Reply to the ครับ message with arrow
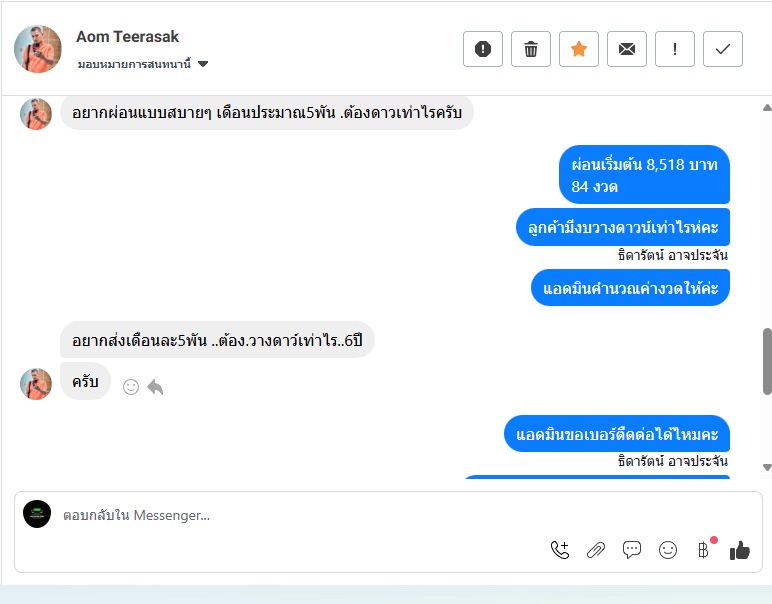This screenshot has height=604, width=772. click(x=155, y=386)
